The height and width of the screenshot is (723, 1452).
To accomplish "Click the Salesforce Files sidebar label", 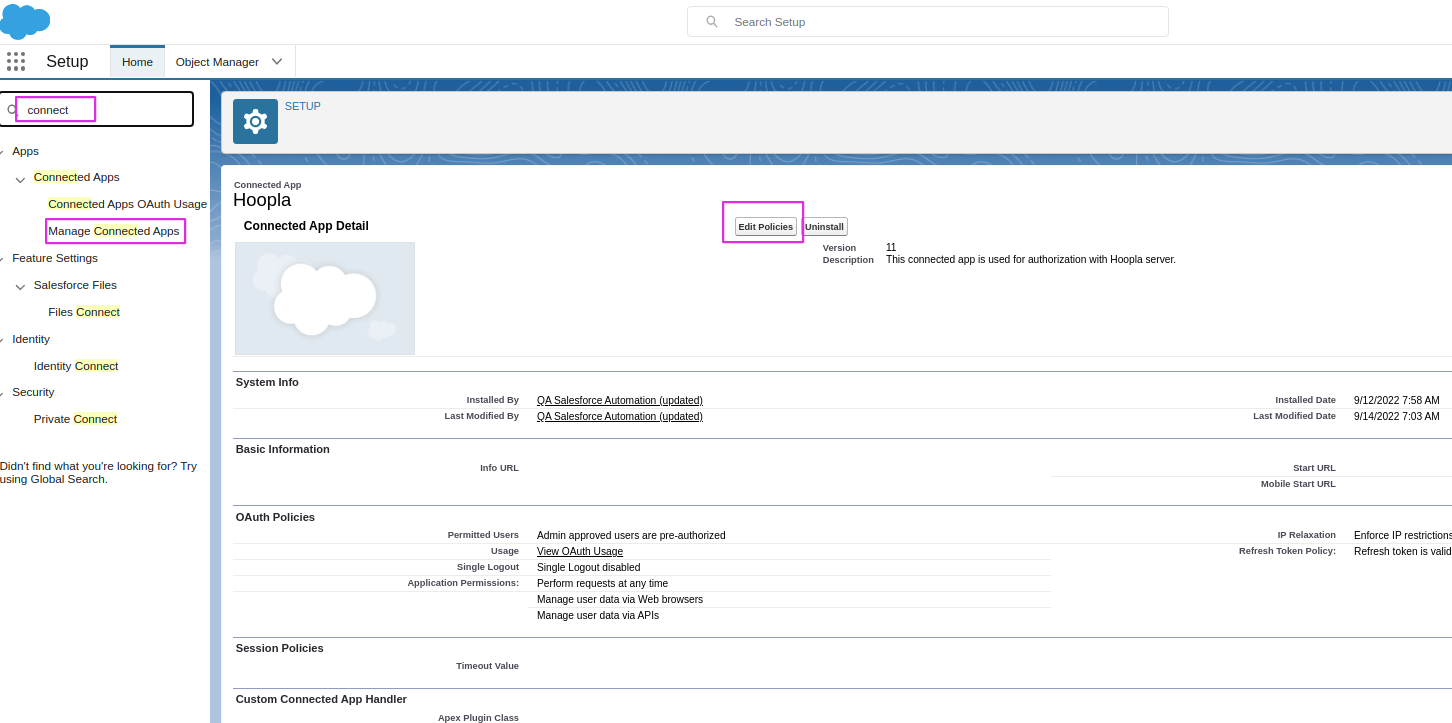I will 75,285.
